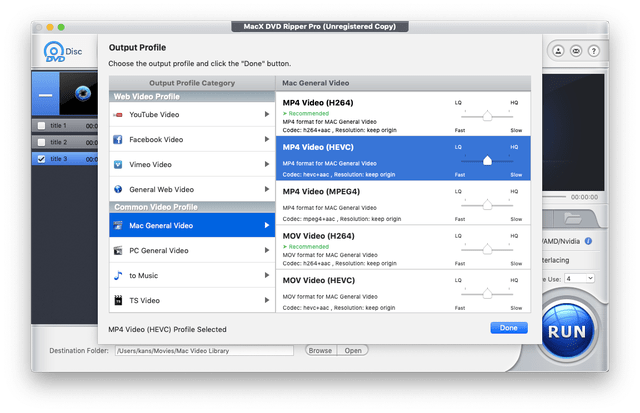Click the PC General Video icon

[118, 251]
